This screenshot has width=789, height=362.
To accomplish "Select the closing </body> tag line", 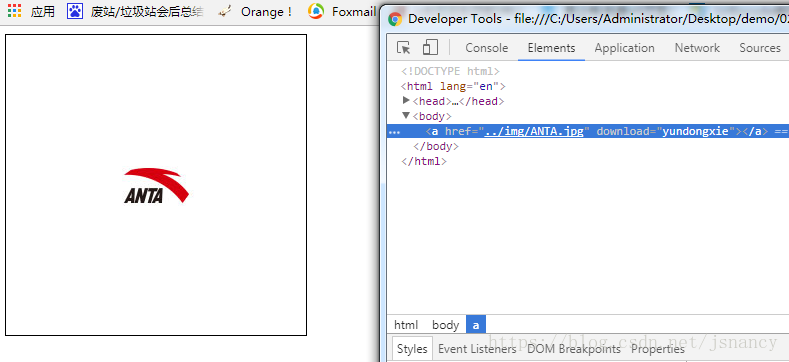I will pos(435,147).
